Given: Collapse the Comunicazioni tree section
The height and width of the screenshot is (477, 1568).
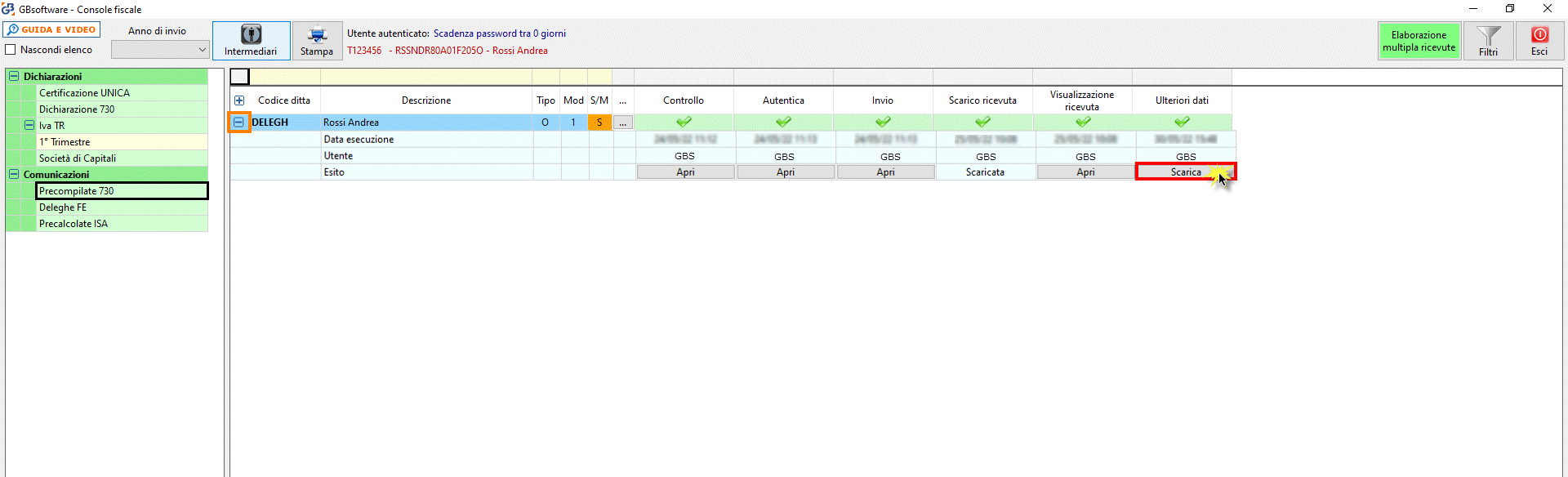Looking at the screenshot, I should [x=14, y=174].
